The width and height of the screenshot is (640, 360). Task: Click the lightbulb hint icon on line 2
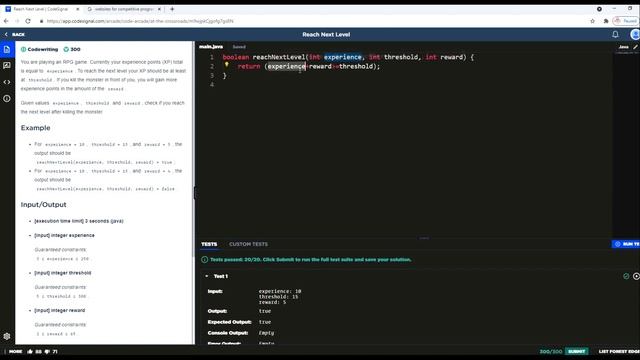pos(227,65)
